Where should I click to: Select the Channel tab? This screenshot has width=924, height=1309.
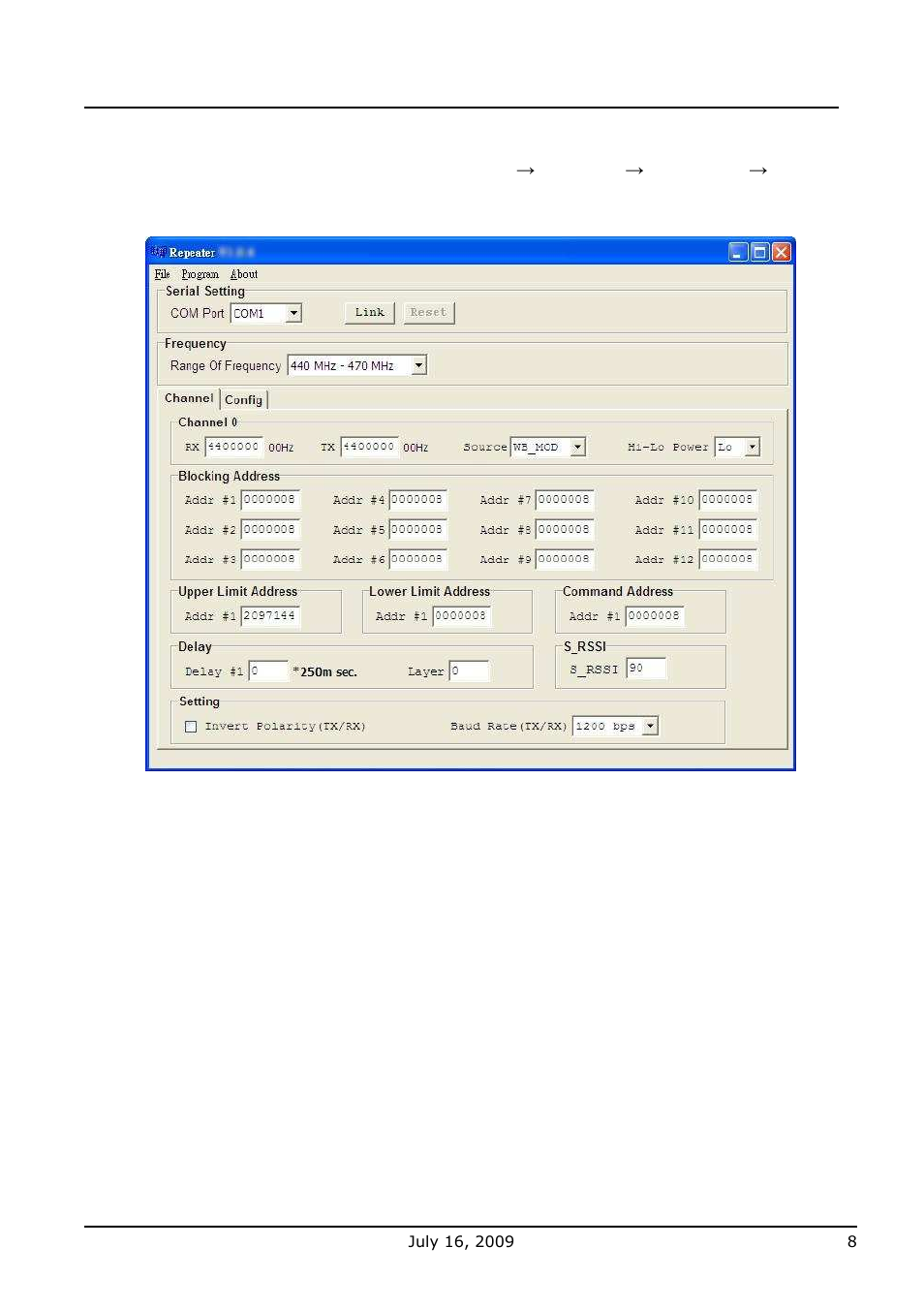coord(189,398)
